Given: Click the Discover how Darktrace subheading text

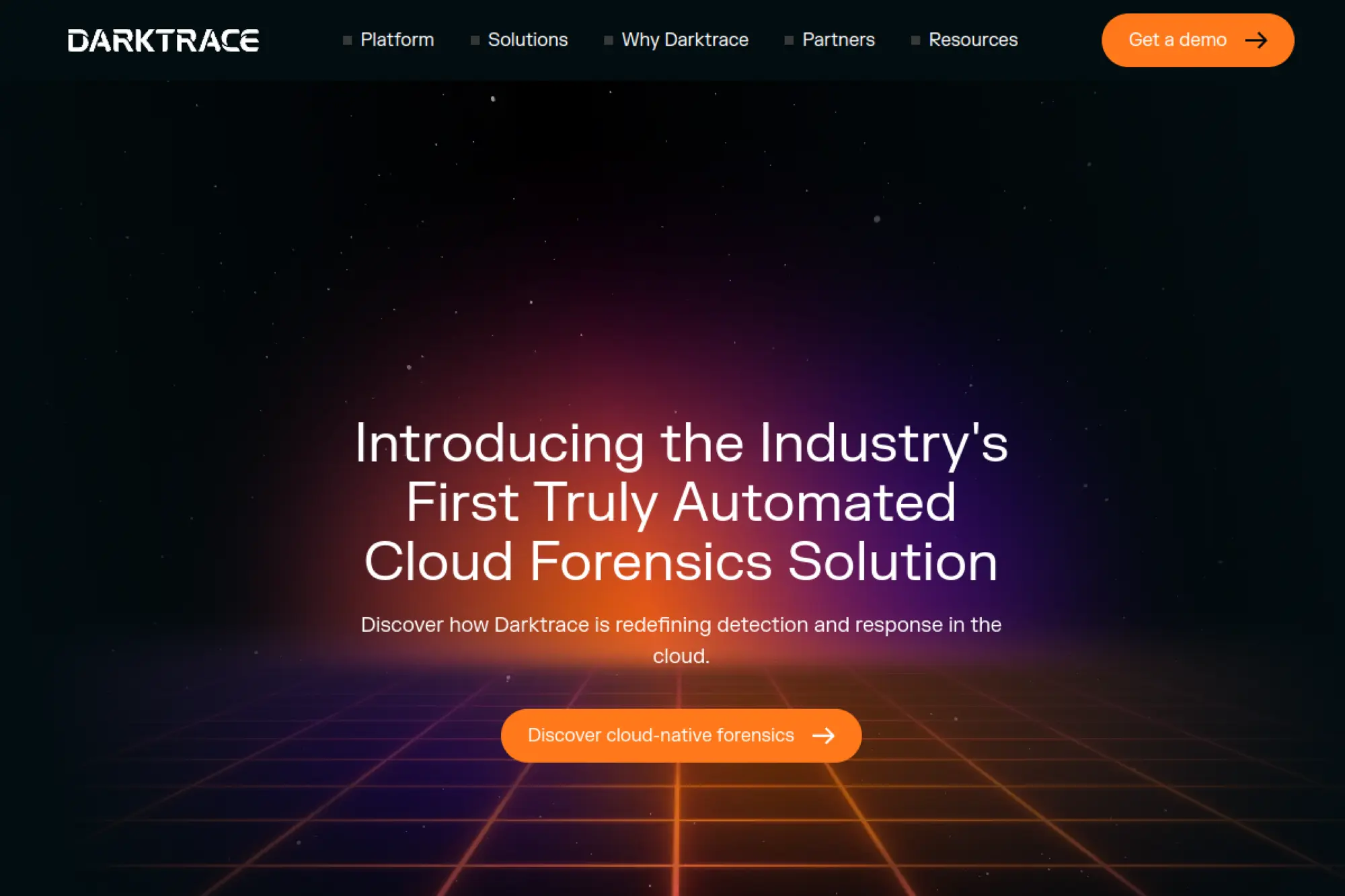Looking at the screenshot, I should click(681, 625).
